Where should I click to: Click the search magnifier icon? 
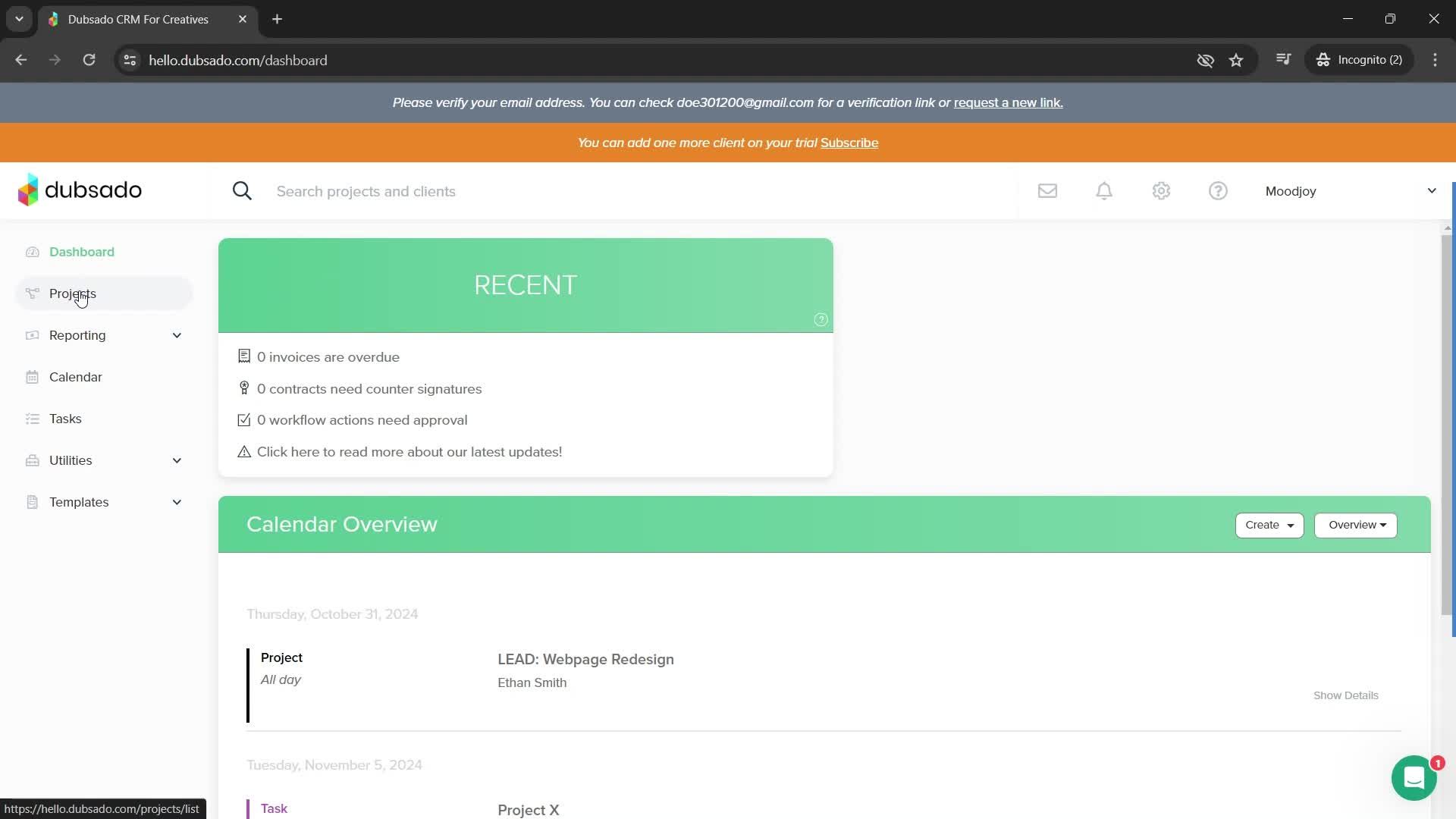point(242,191)
